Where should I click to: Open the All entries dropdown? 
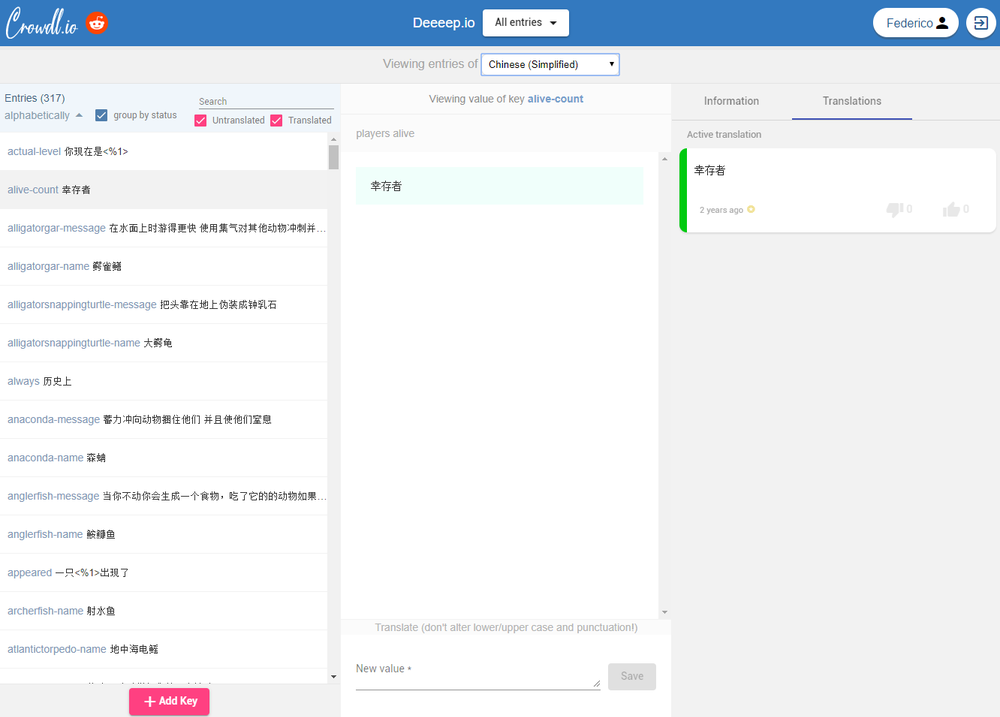coord(525,22)
